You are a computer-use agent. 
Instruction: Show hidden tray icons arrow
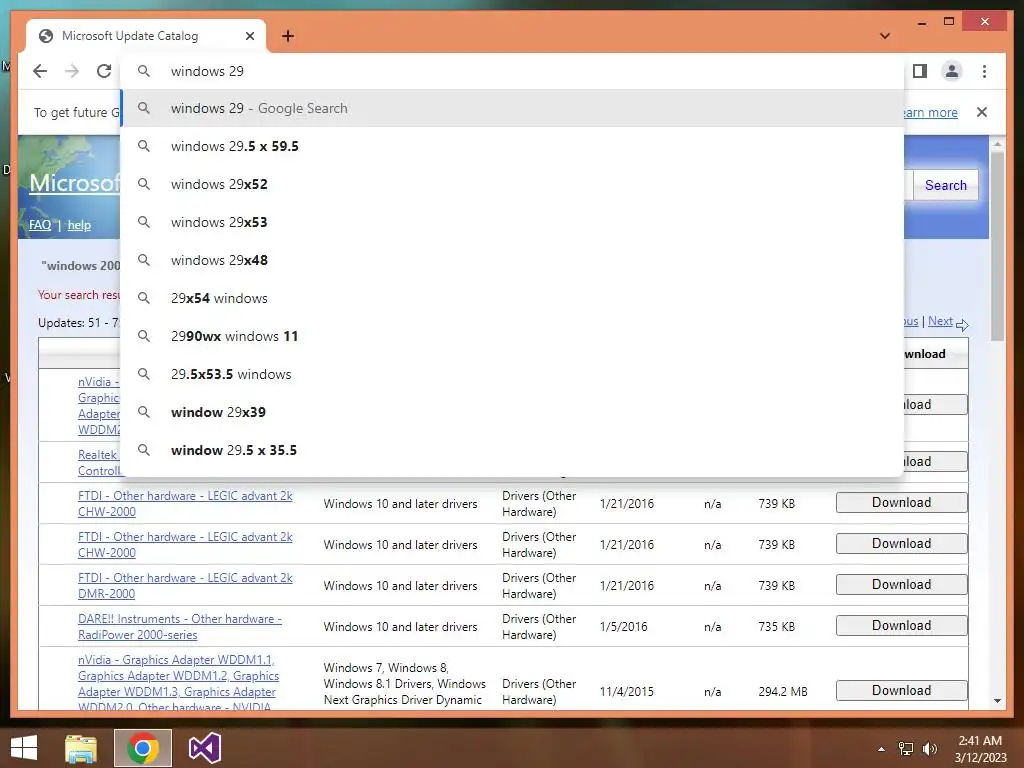click(x=882, y=749)
